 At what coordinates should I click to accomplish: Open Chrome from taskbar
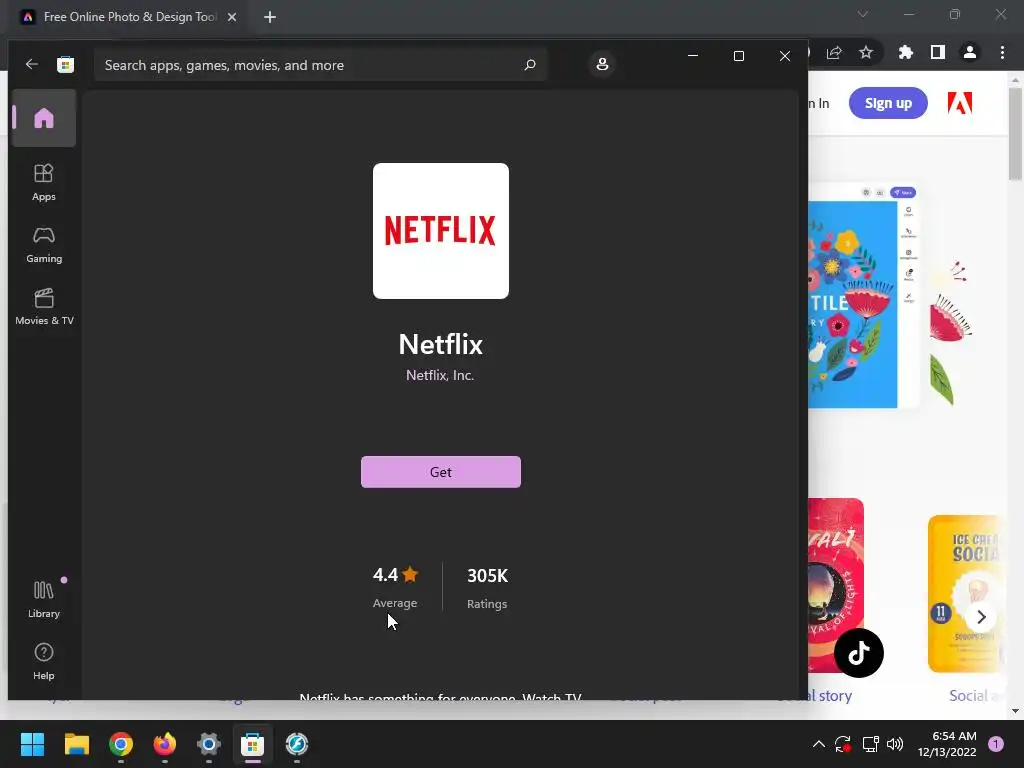tap(121, 744)
